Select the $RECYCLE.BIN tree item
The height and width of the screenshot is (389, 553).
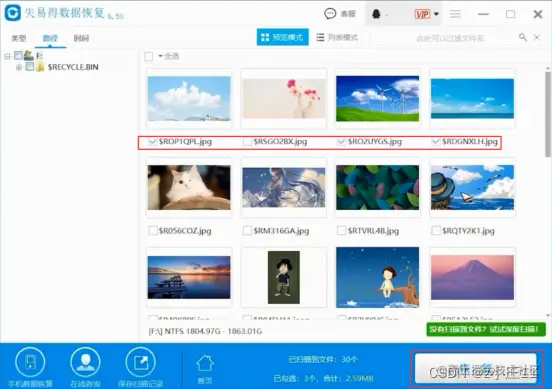(x=73, y=67)
